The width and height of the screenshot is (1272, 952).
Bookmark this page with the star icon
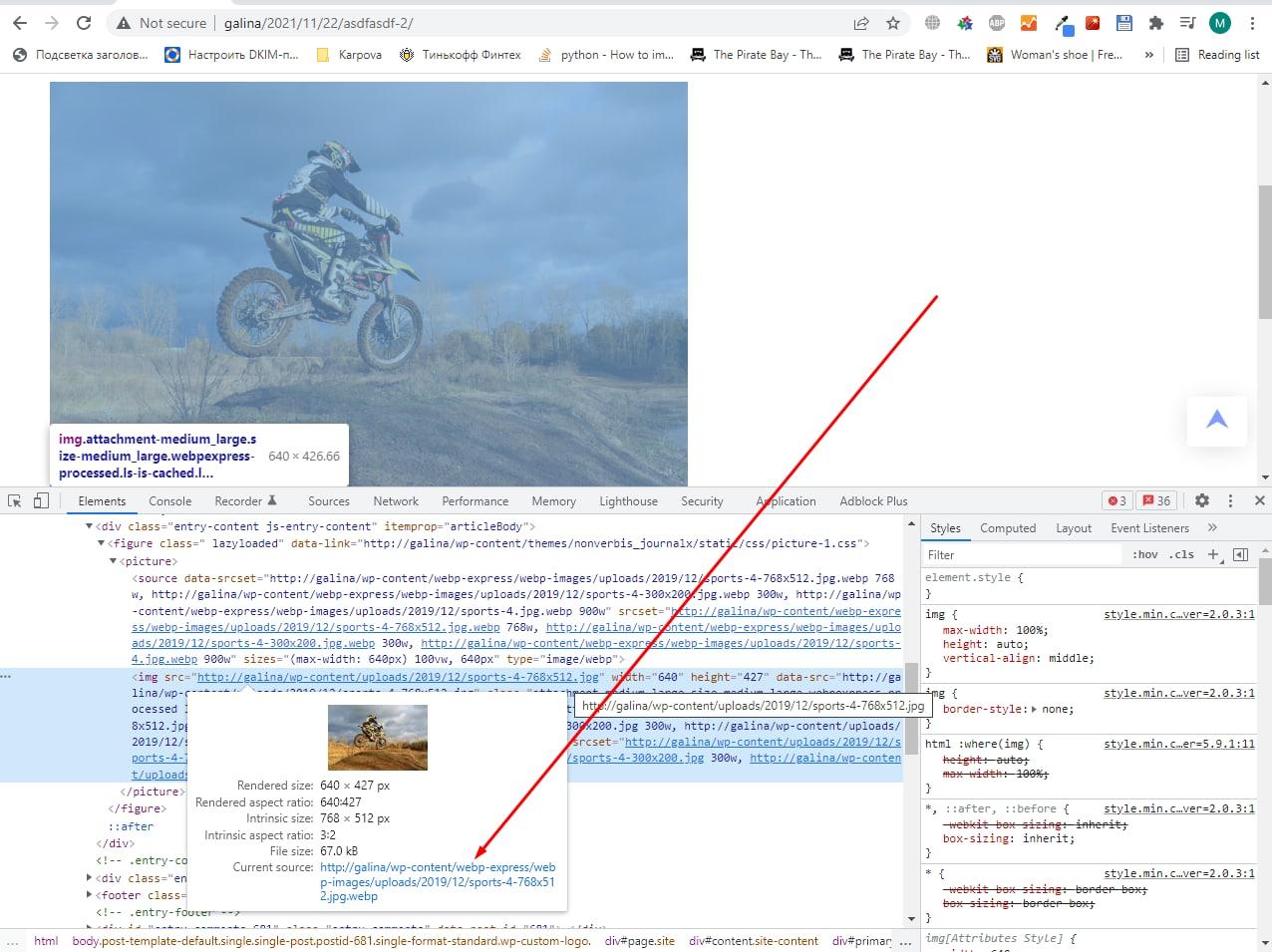893,23
